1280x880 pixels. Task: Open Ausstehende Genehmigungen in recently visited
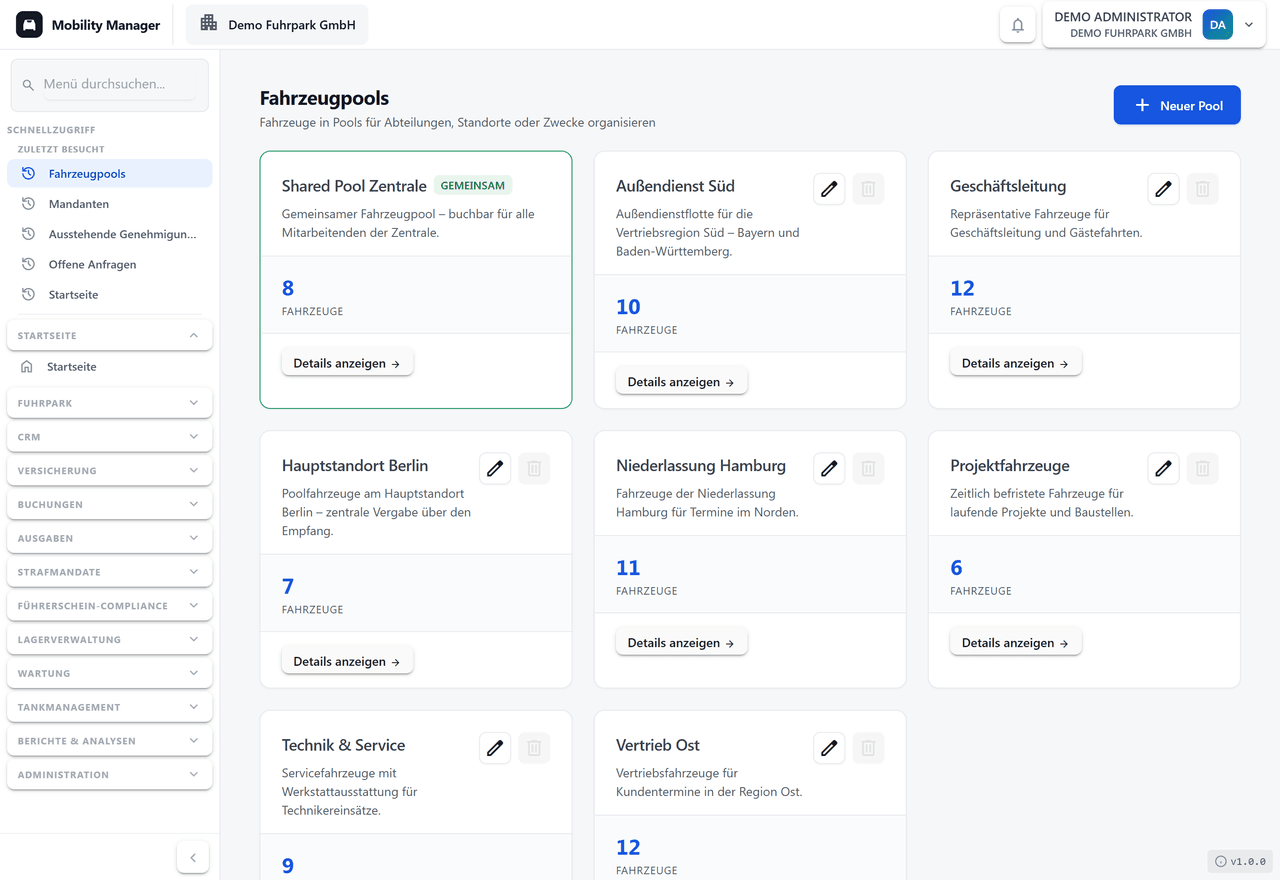point(110,234)
